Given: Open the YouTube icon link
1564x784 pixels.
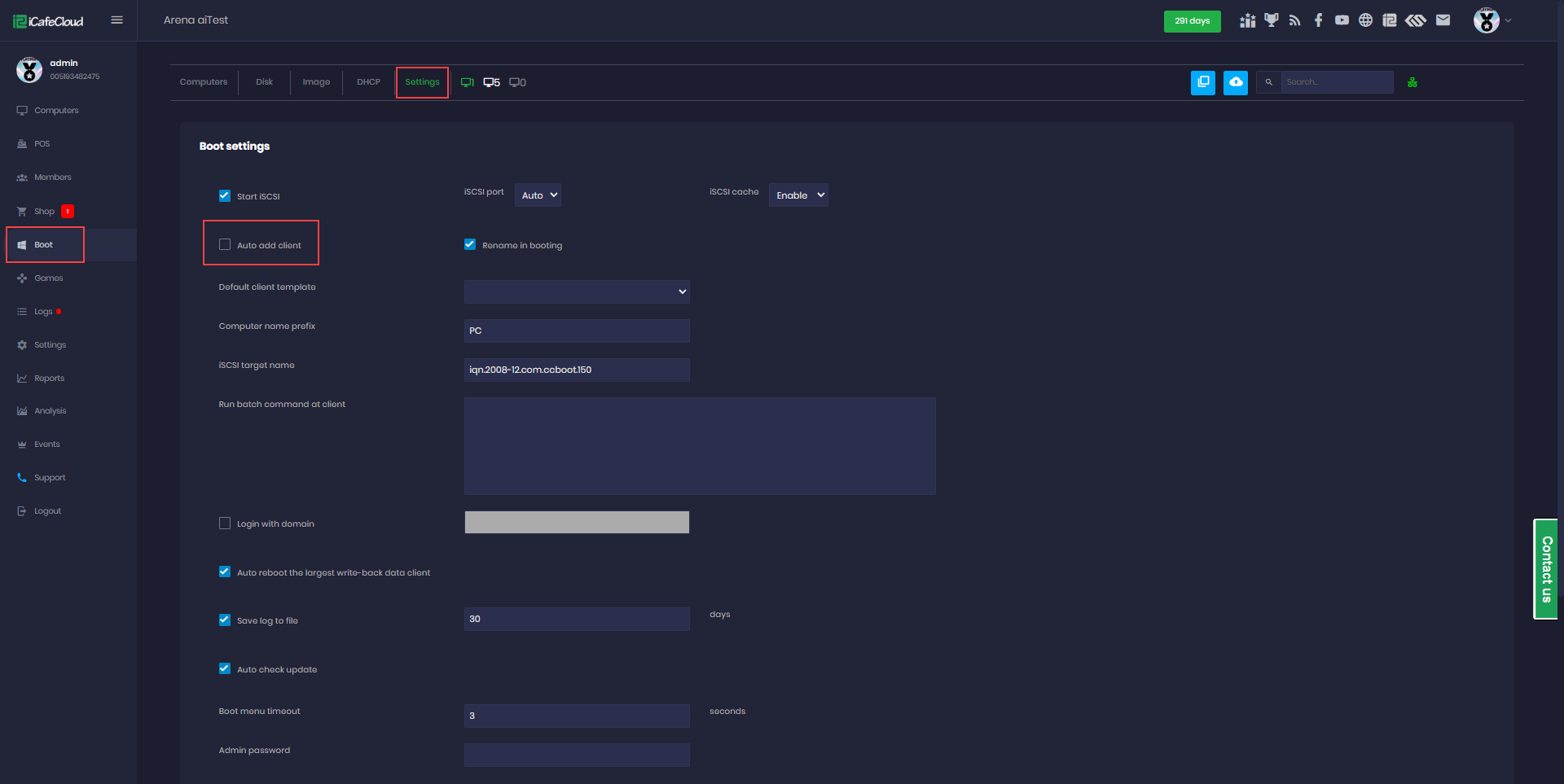Looking at the screenshot, I should pyautogui.click(x=1342, y=20).
